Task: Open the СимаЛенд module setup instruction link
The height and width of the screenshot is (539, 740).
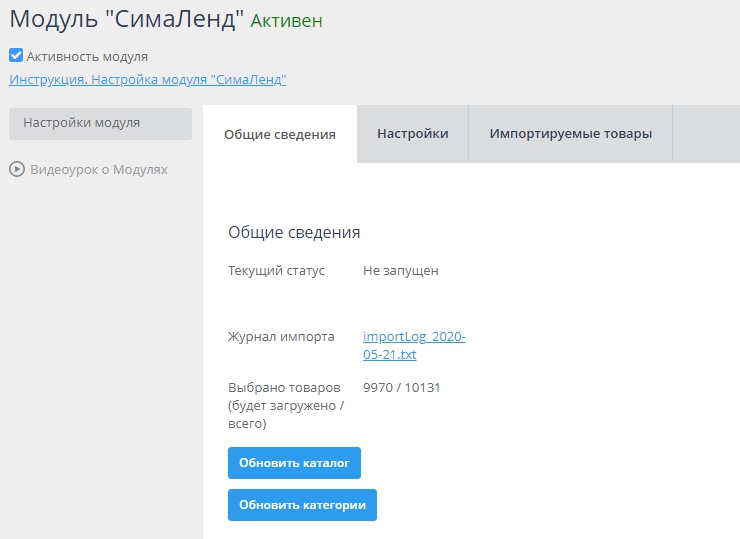Action: click(148, 79)
